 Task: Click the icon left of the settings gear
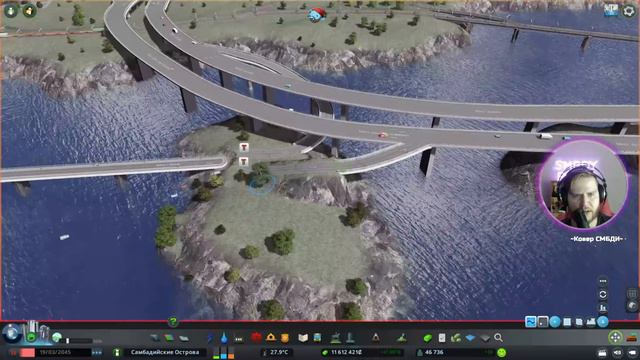click(x=611, y=10)
